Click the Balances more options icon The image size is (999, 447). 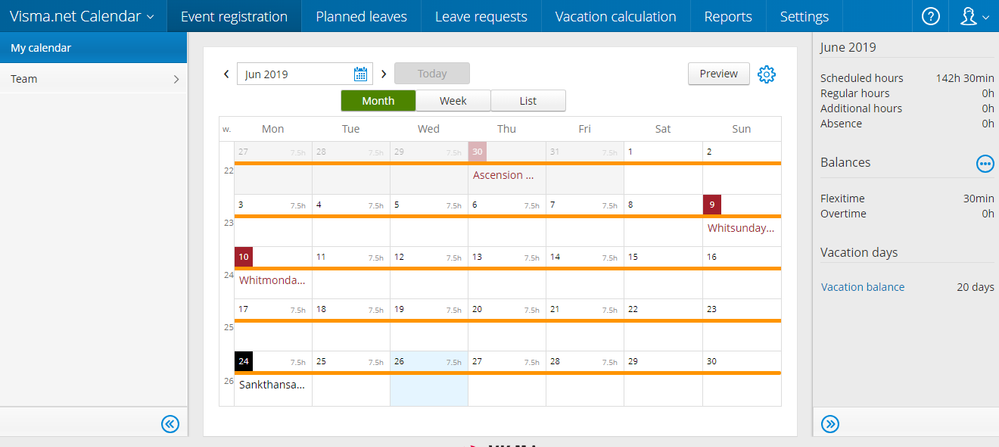point(985,163)
